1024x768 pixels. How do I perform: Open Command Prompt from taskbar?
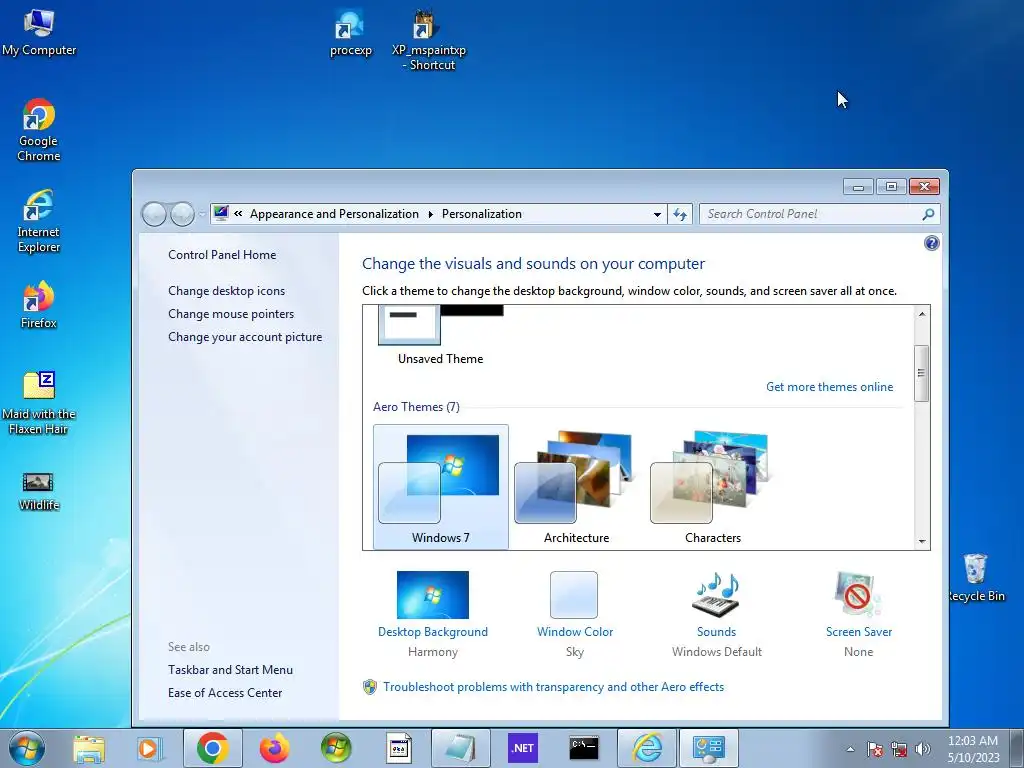[584, 748]
